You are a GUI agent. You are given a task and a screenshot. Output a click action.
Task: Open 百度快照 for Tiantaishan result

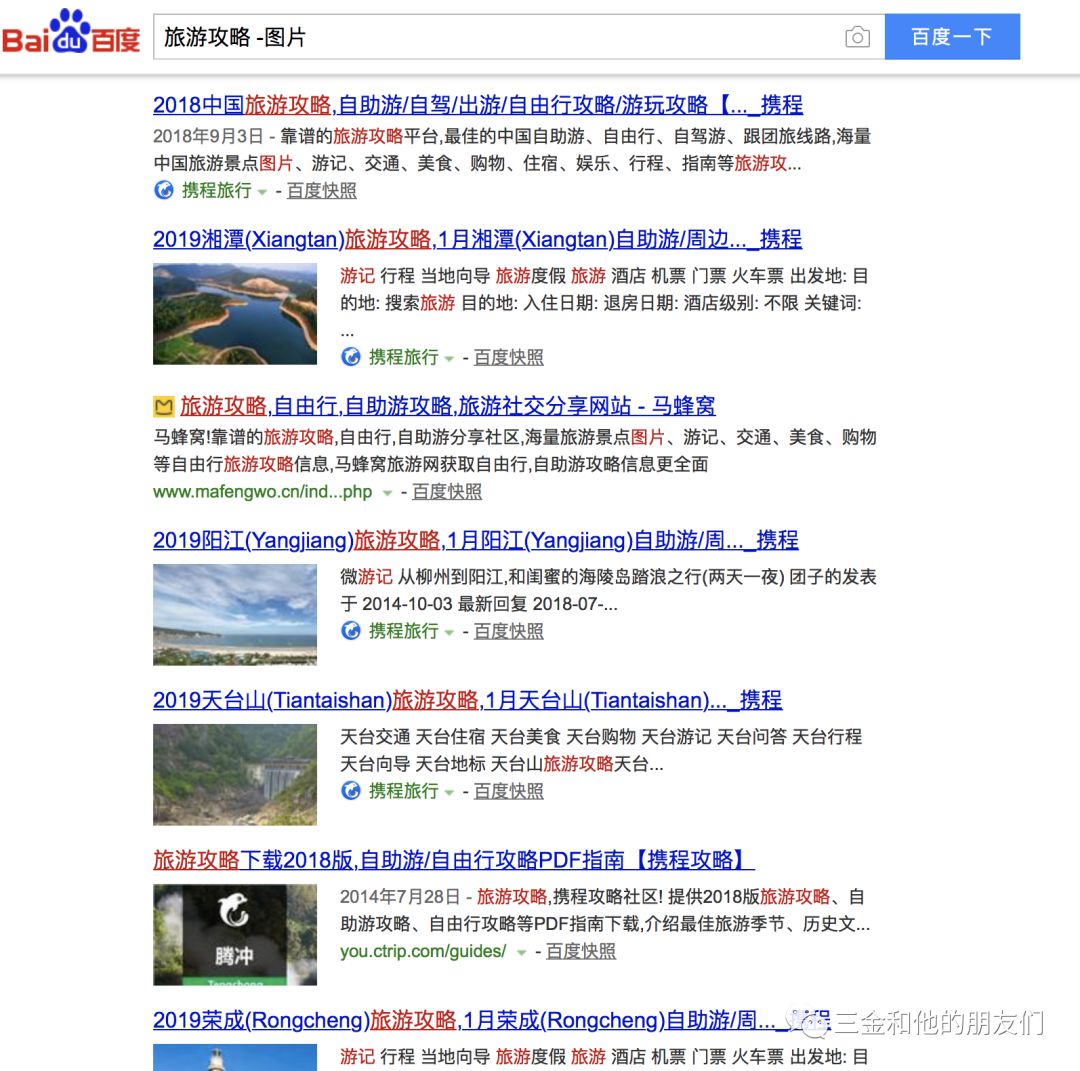click(x=508, y=791)
